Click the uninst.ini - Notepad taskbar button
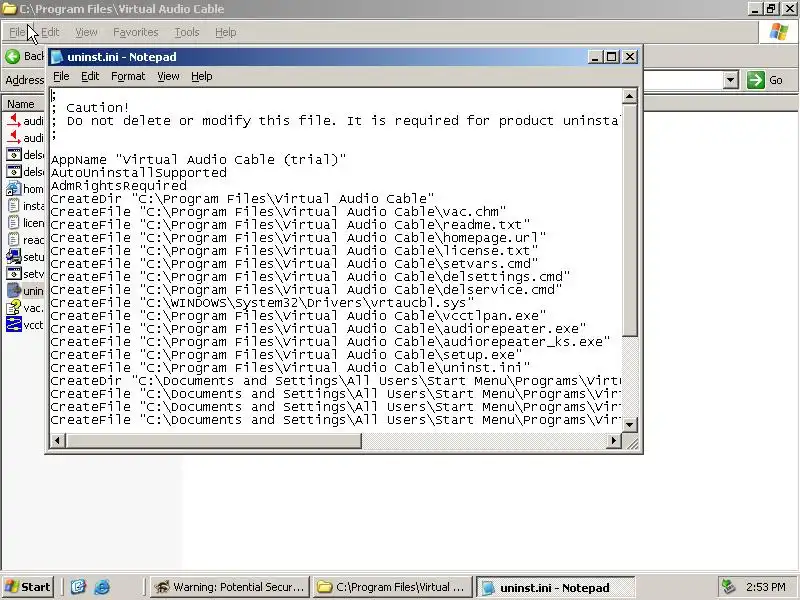Screen dimensions: 800x600 point(555,587)
